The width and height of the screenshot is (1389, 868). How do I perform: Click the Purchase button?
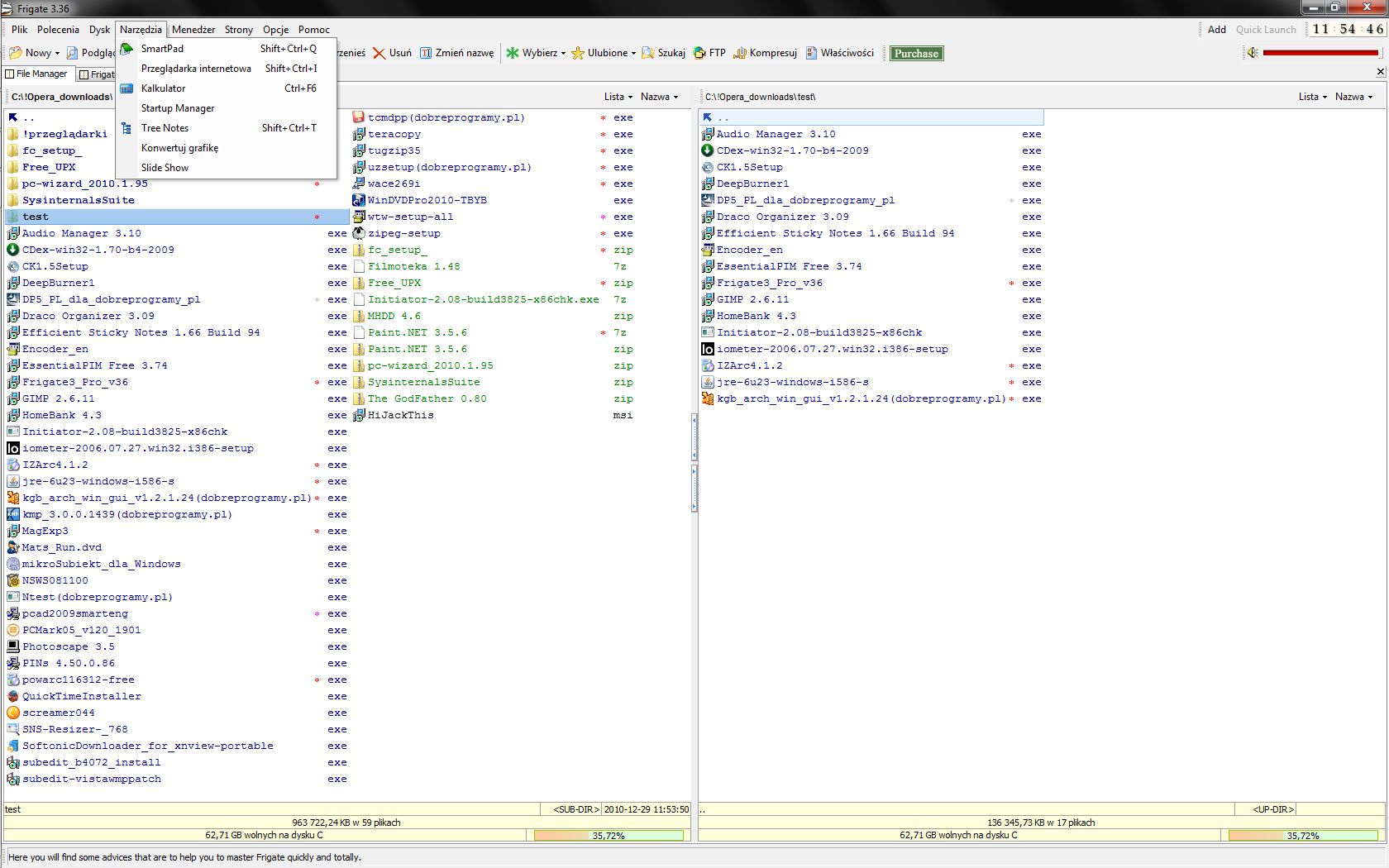pyautogui.click(x=916, y=53)
